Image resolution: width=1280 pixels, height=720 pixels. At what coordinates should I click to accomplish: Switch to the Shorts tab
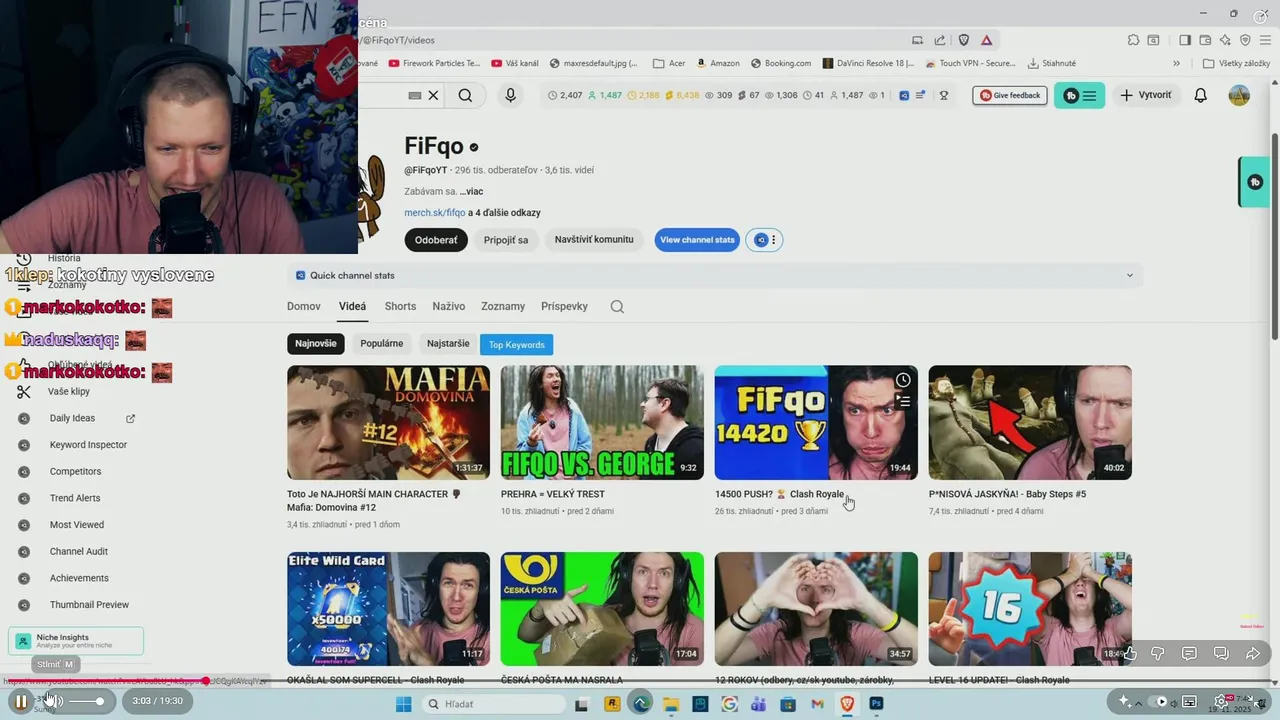tap(400, 306)
